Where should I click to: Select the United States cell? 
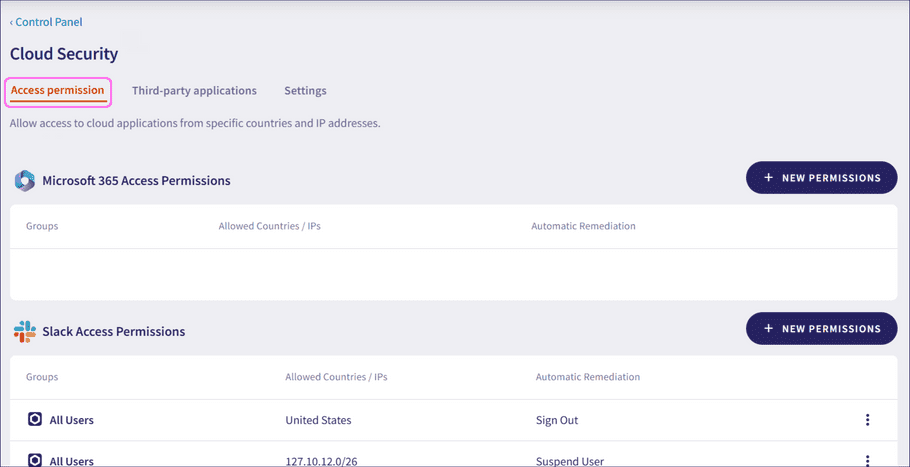(x=318, y=420)
